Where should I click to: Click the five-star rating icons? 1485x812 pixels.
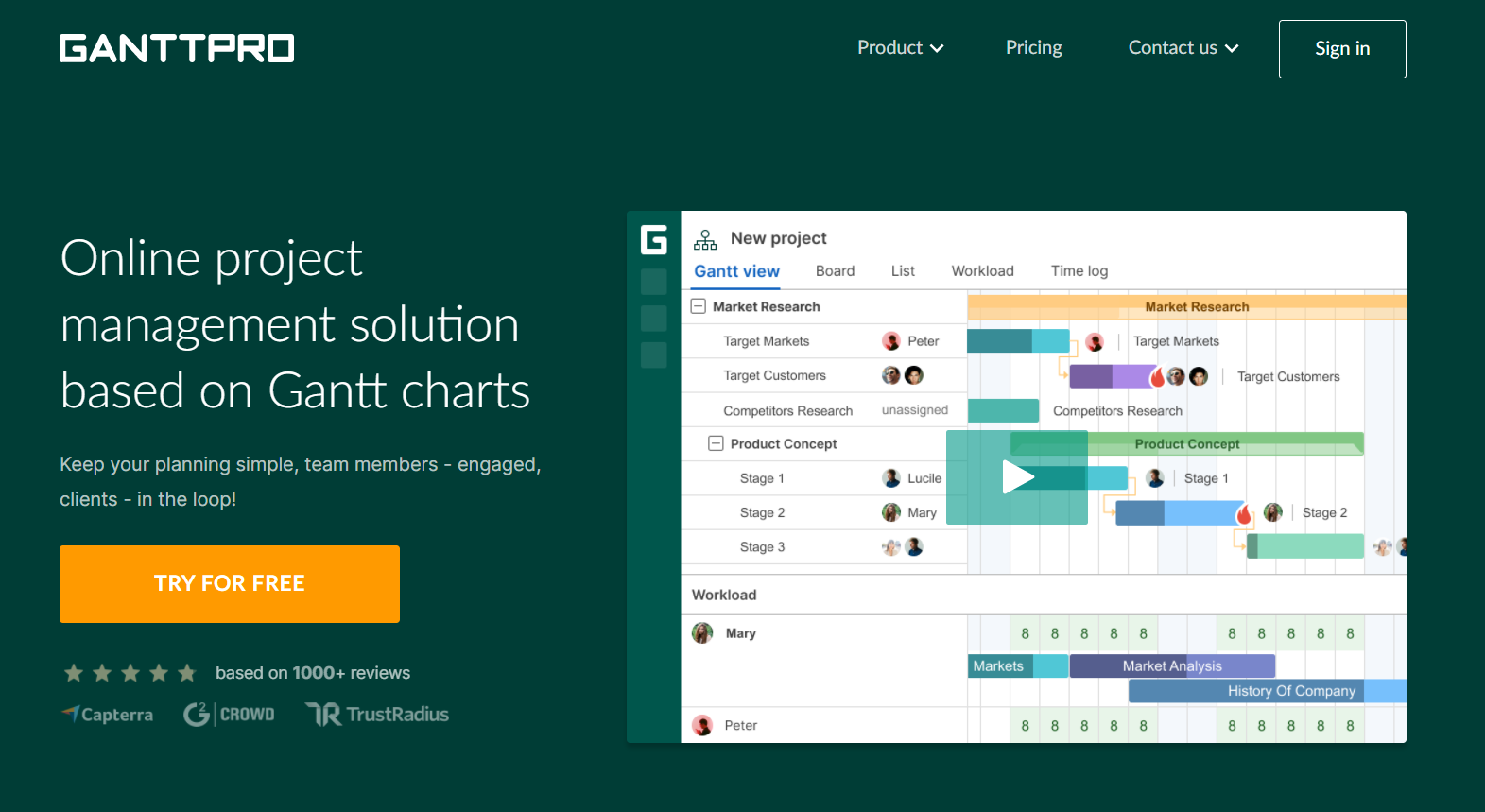tap(130, 673)
